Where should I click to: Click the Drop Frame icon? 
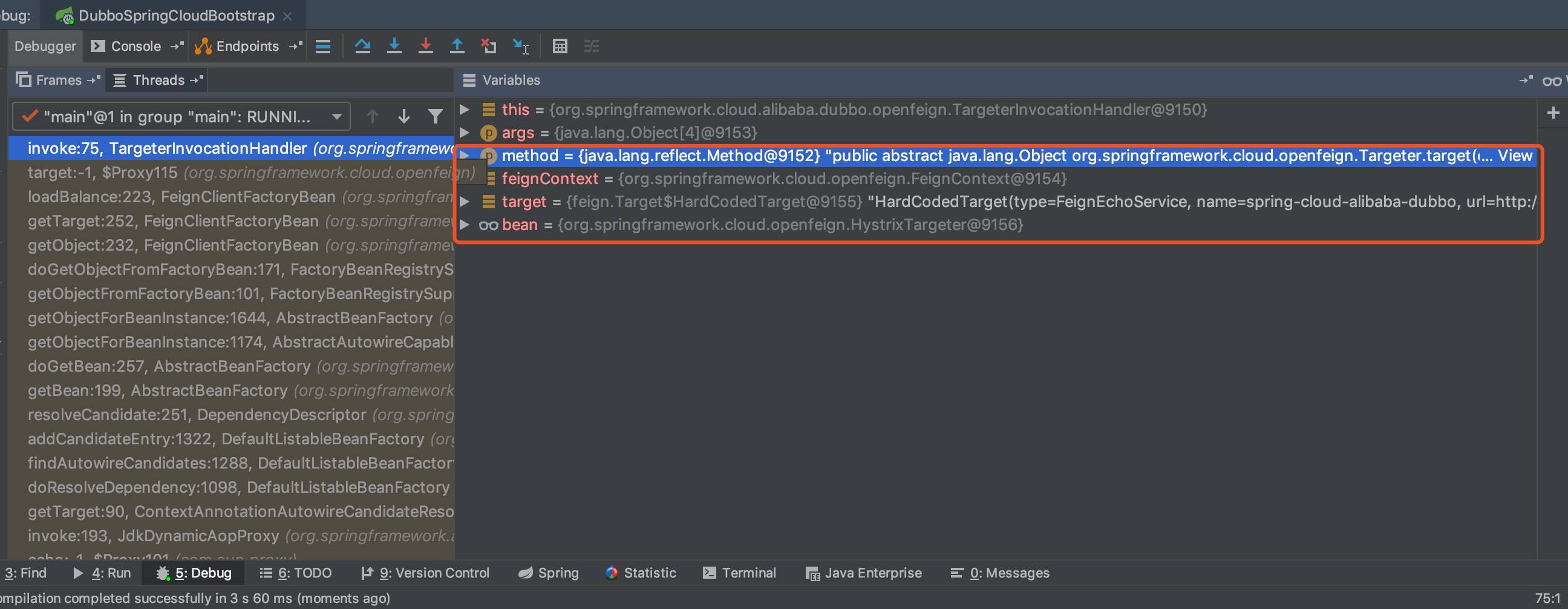click(488, 46)
